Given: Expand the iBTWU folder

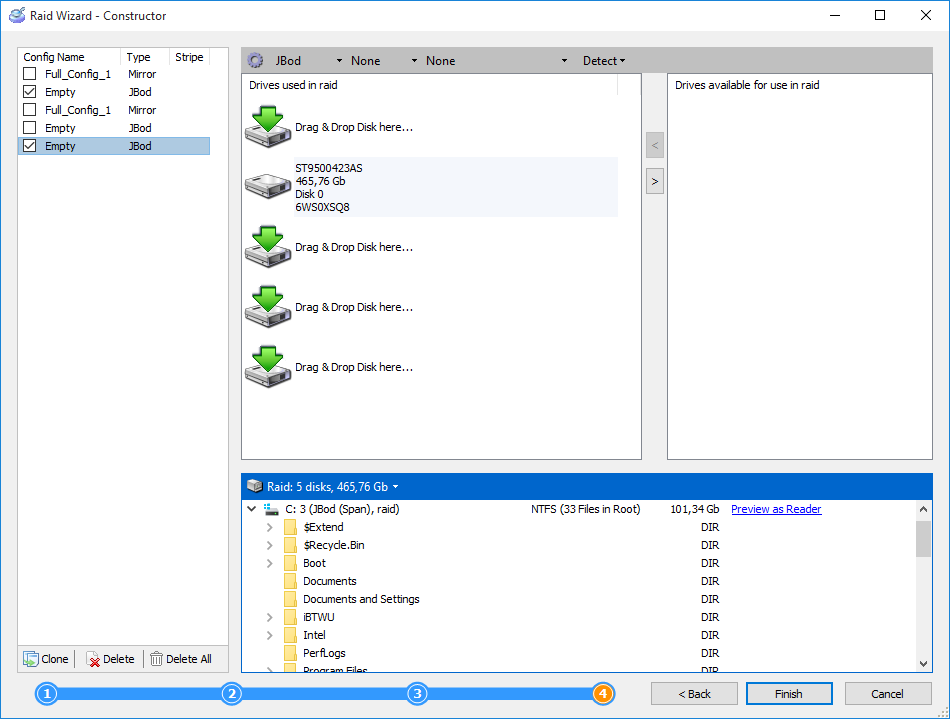Looking at the screenshot, I should pyautogui.click(x=270, y=617).
